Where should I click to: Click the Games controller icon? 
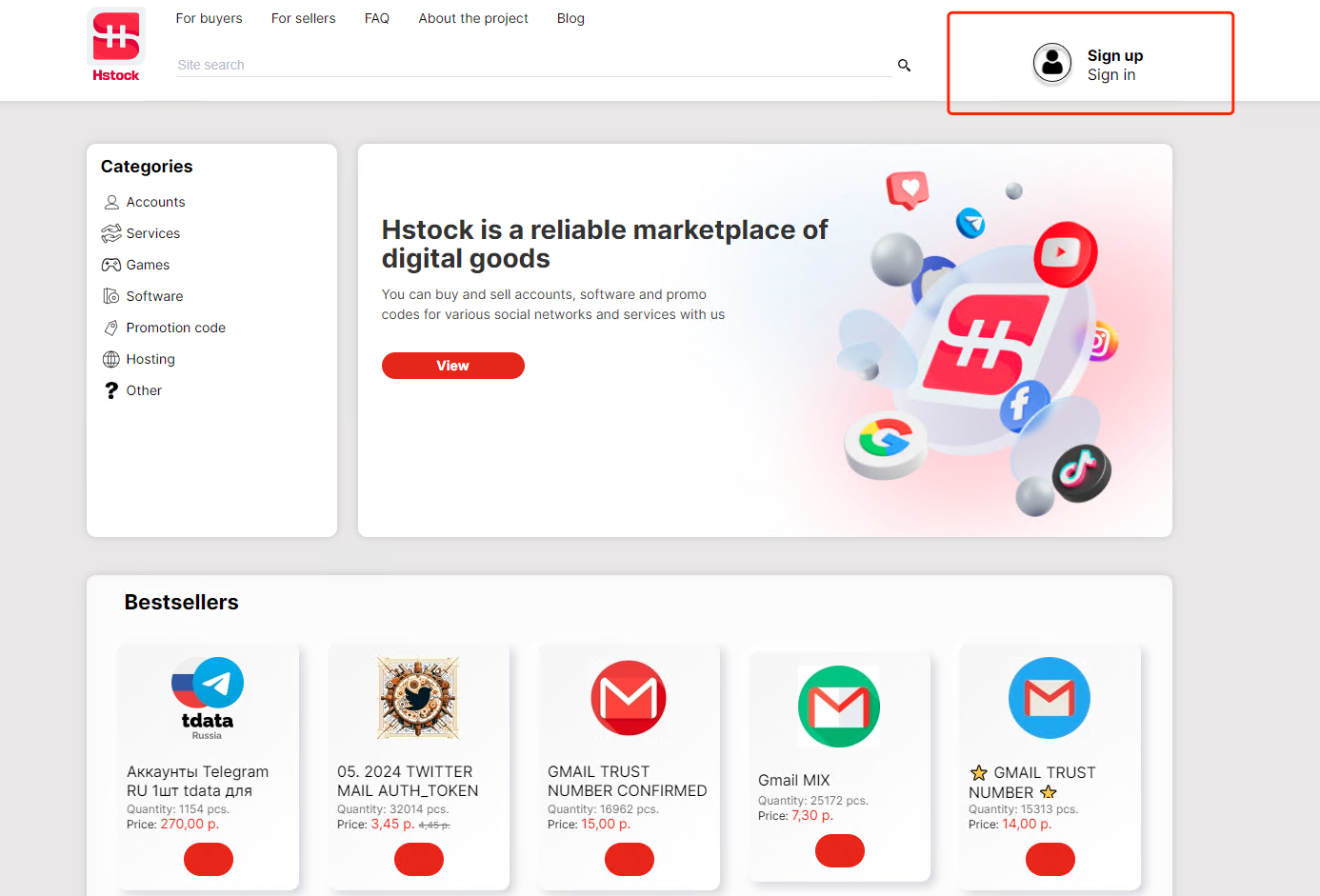click(111, 265)
